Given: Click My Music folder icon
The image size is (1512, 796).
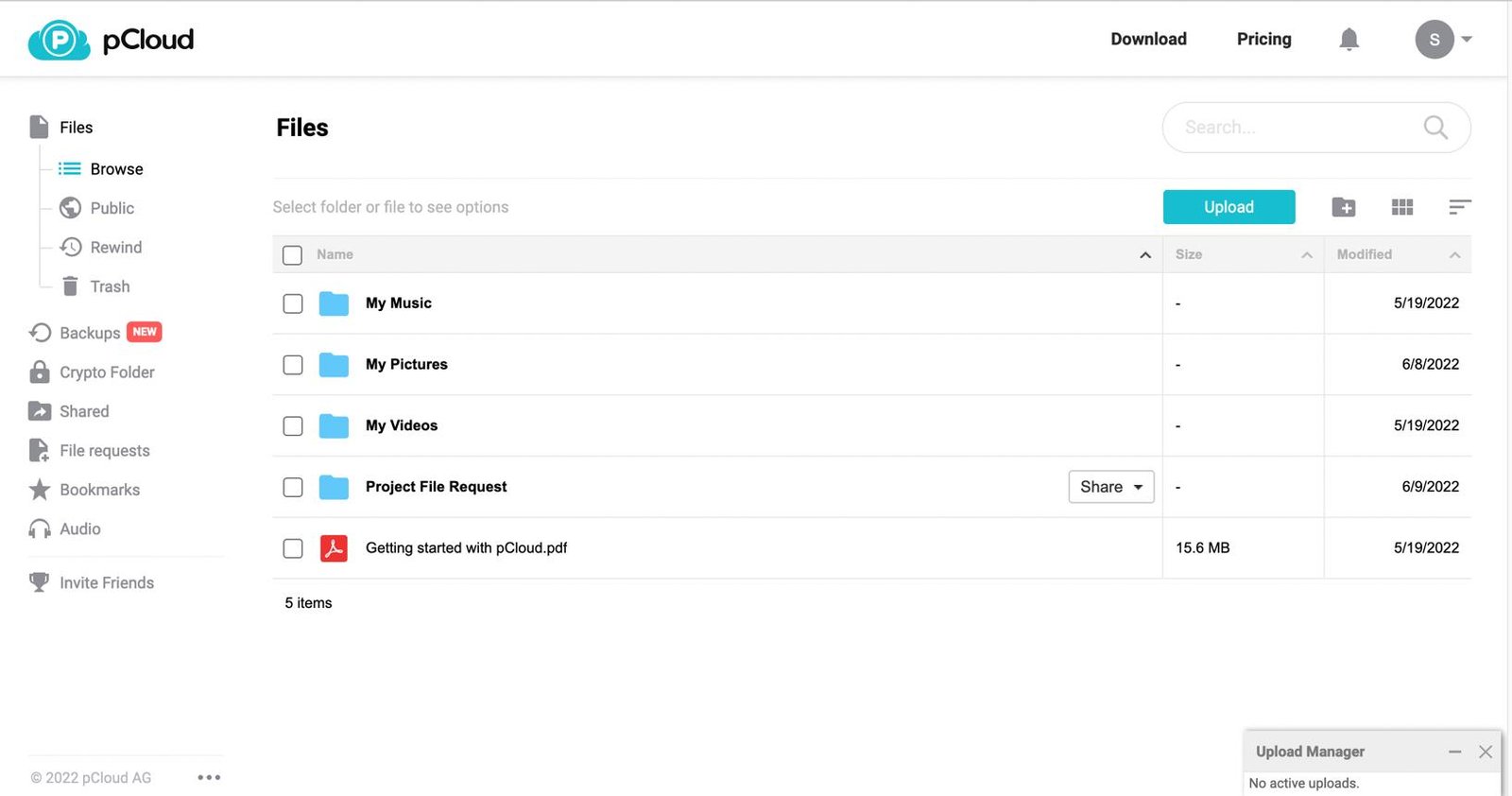Looking at the screenshot, I should (334, 303).
